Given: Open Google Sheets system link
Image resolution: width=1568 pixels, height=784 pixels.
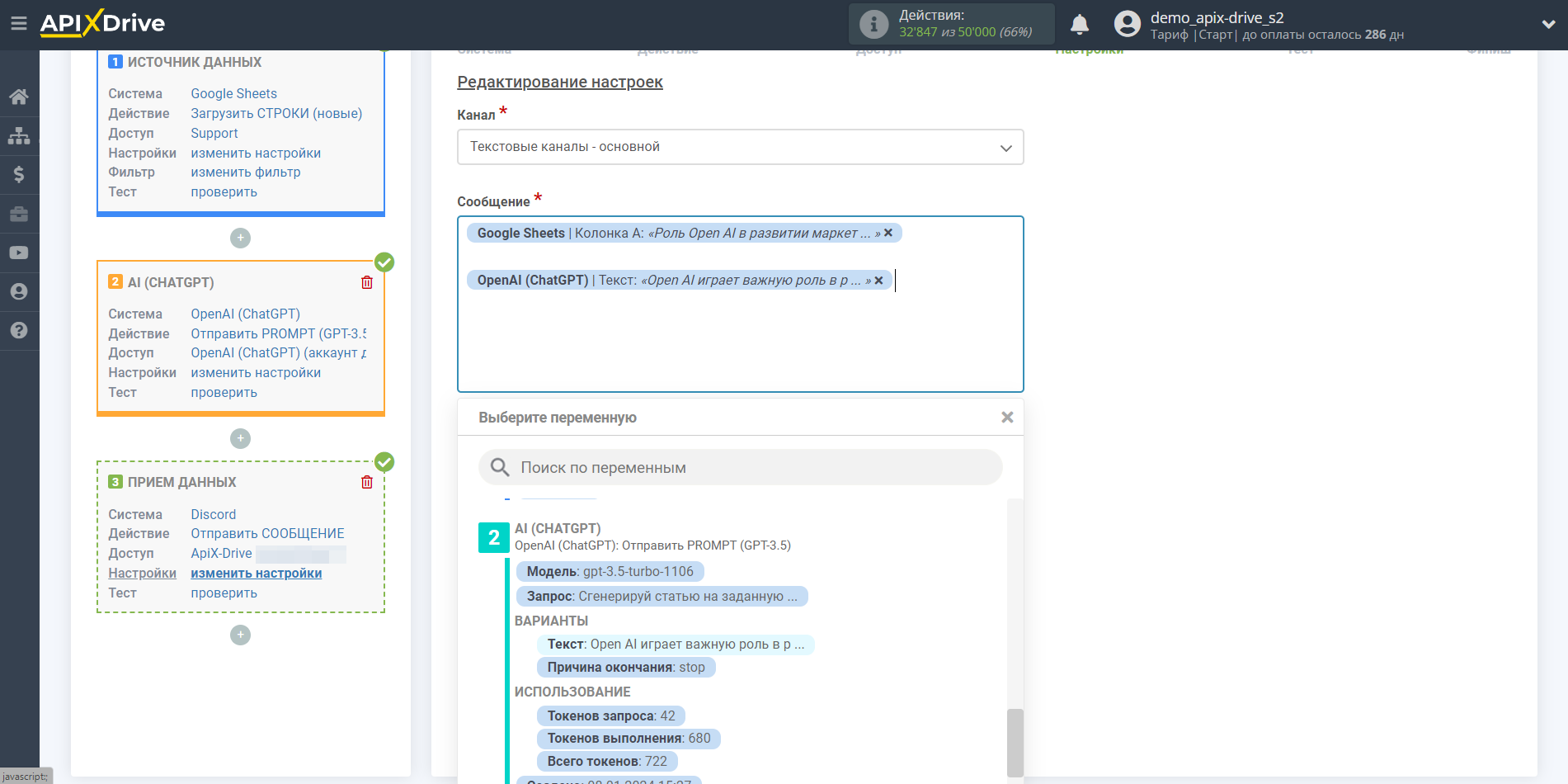Looking at the screenshot, I should (x=233, y=93).
